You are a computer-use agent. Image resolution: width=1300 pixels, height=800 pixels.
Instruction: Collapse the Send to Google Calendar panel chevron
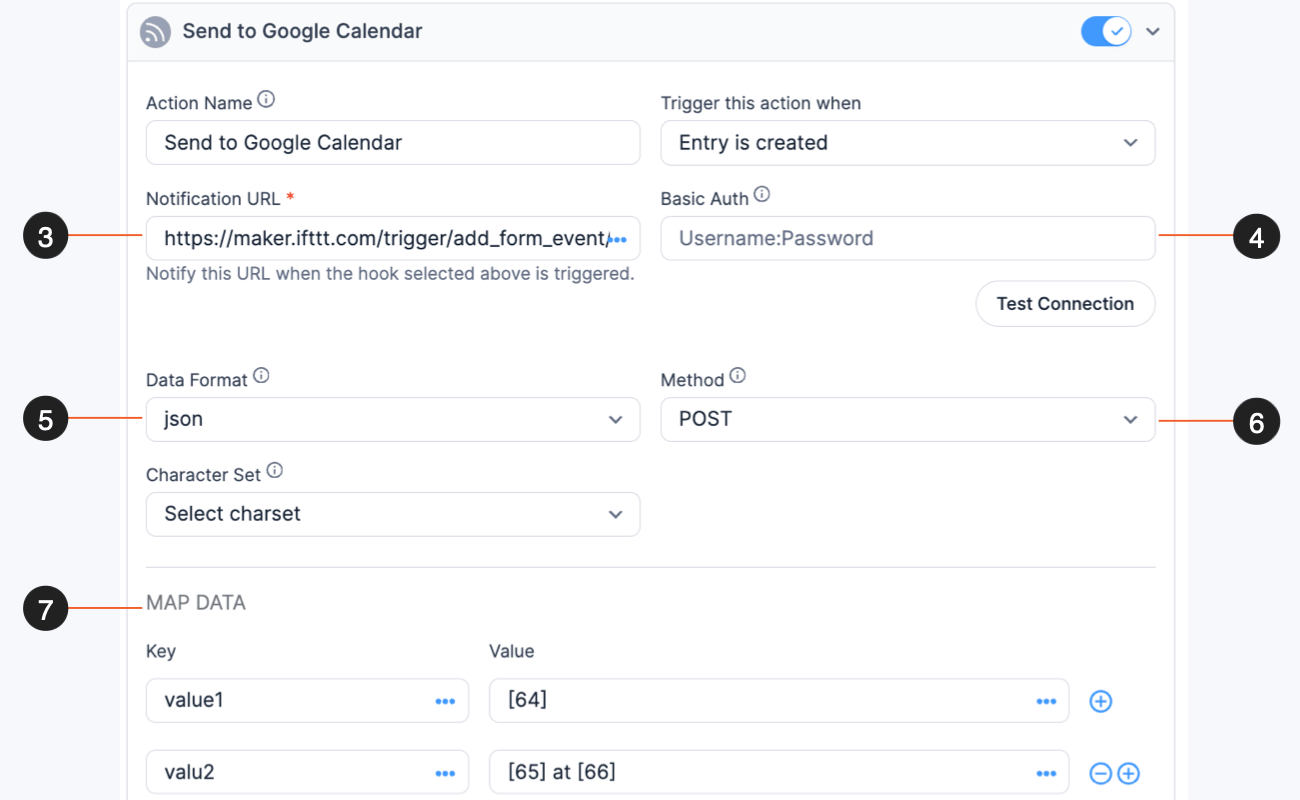click(1153, 31)
